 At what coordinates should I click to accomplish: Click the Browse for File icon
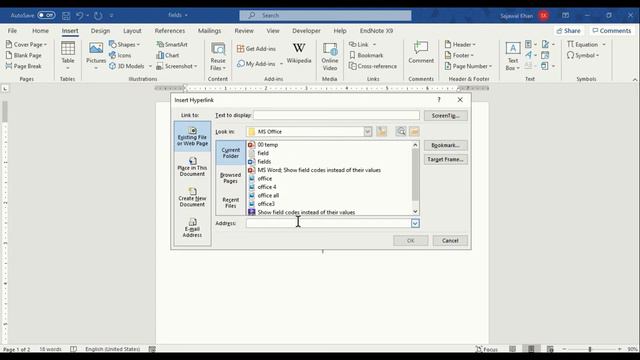click(x=414, y=131)
